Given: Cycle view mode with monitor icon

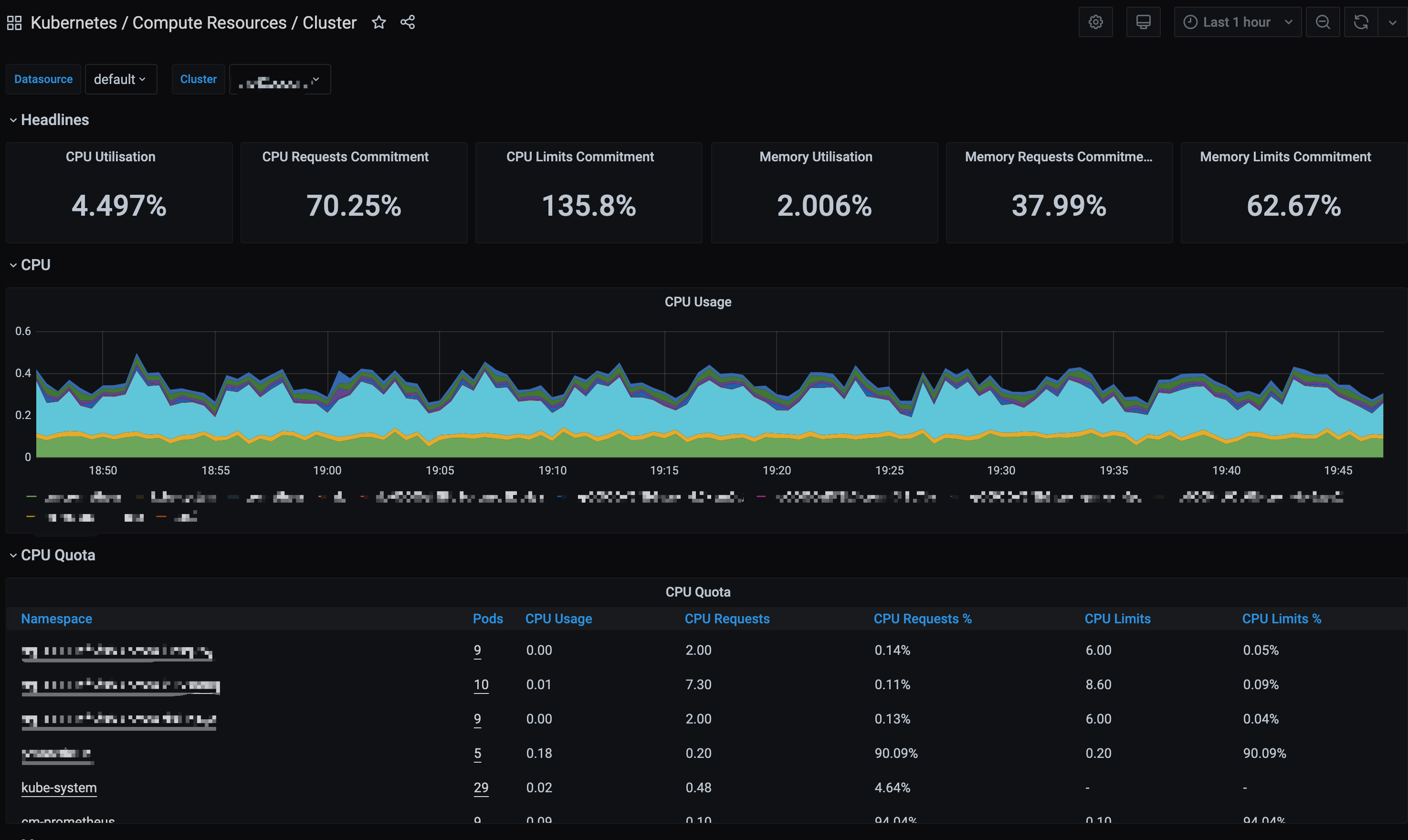Looking at the screenshot, I should coord(1143,22).
